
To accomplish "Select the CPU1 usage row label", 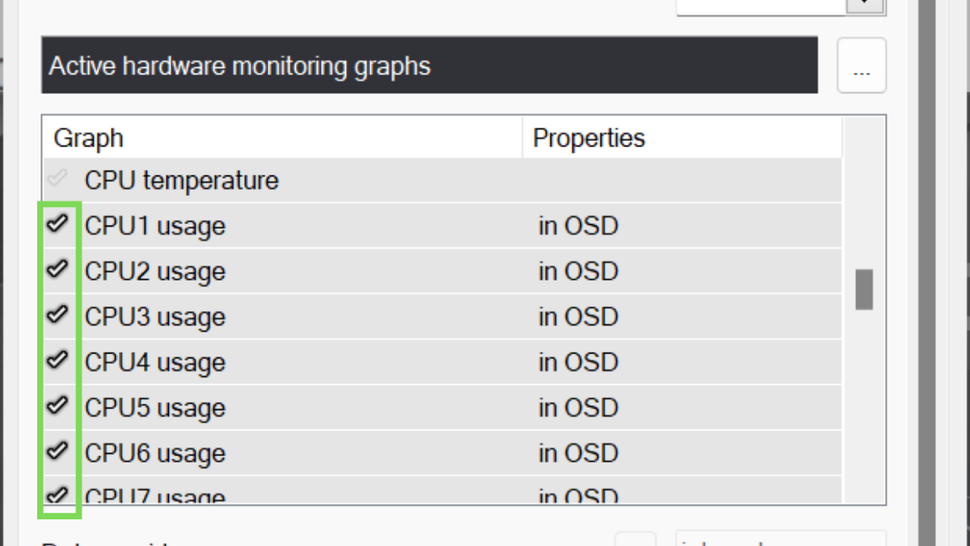I will click(x=155, y=226).
